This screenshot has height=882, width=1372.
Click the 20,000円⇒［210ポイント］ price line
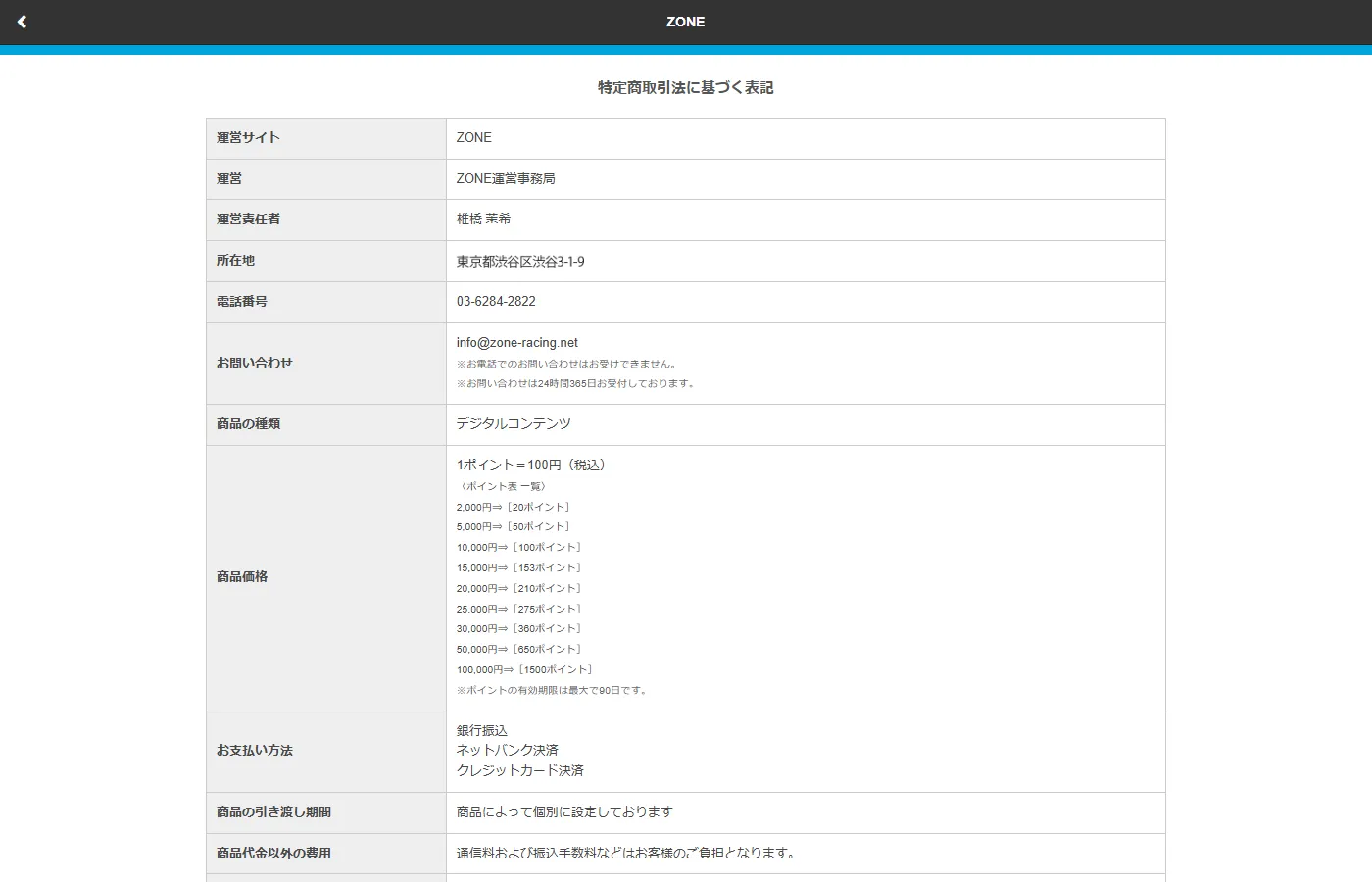pyautogui.click(x=520, y=588)
